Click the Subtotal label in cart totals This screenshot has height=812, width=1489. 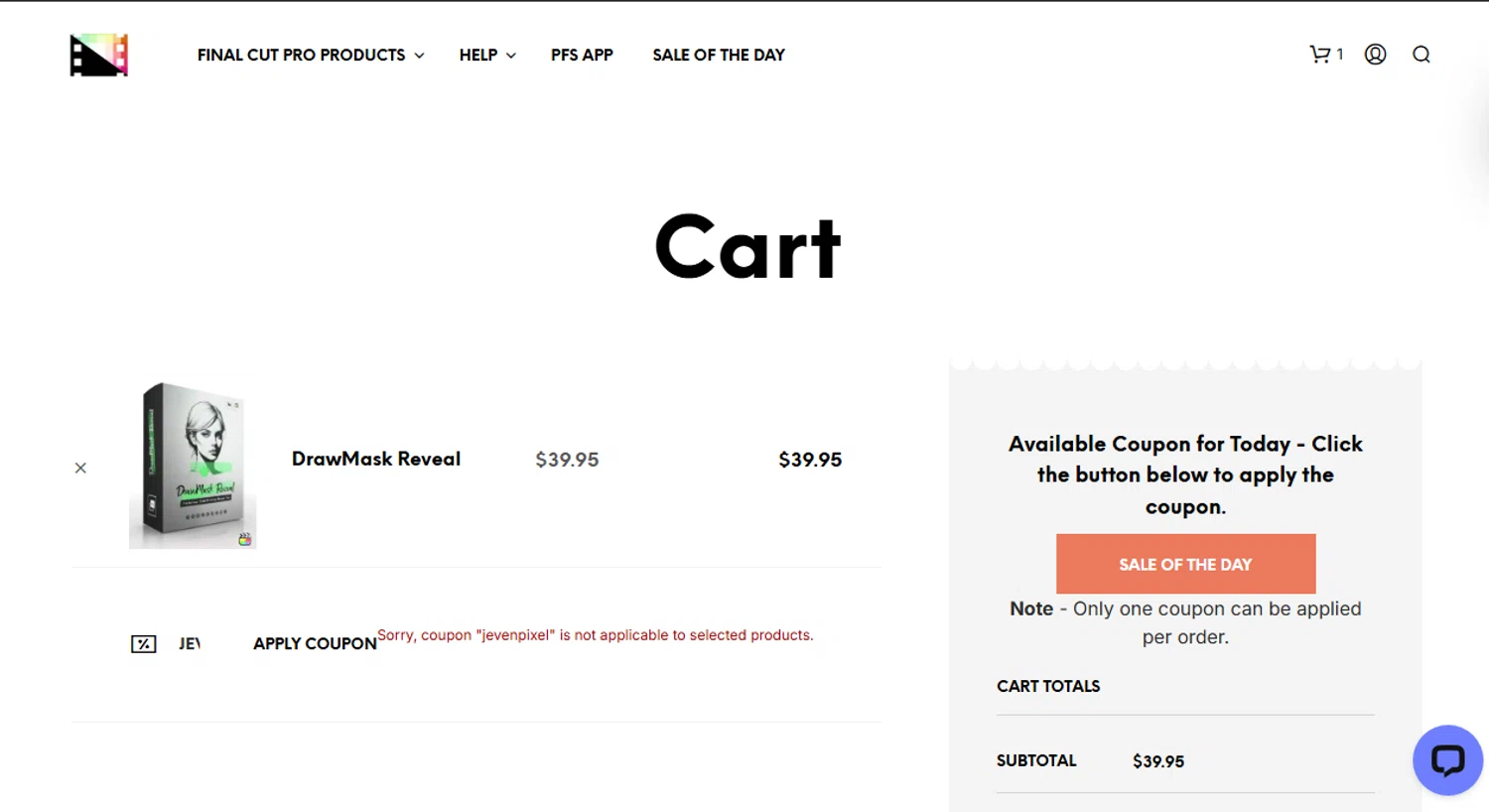coord(1036,760)
